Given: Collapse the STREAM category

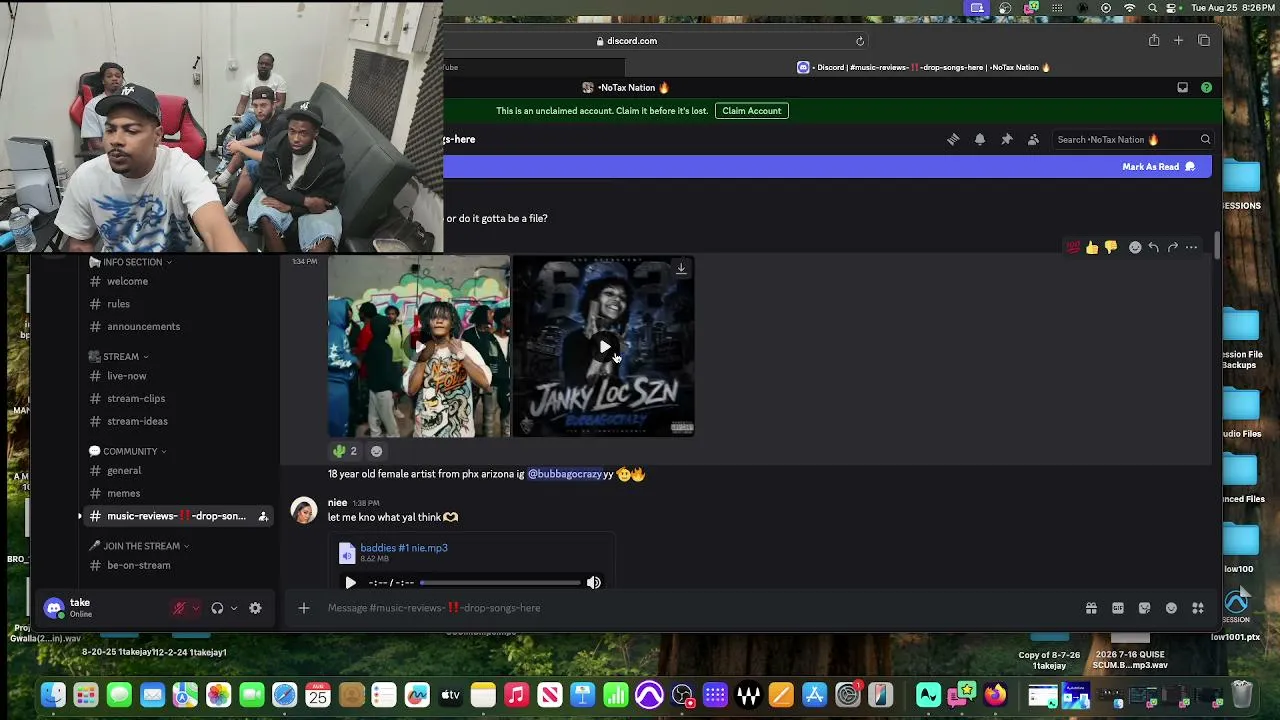Looking at the screenshot, I should [x=118, y=356].
